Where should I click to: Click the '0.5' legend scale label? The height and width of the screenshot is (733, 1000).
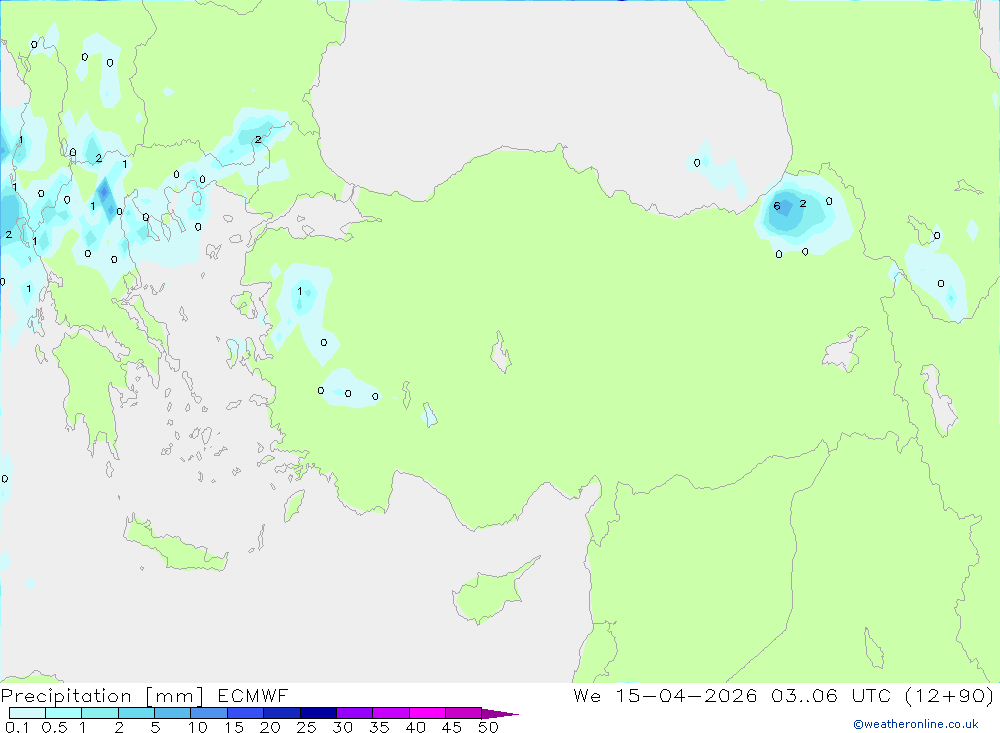coord(54,727)
